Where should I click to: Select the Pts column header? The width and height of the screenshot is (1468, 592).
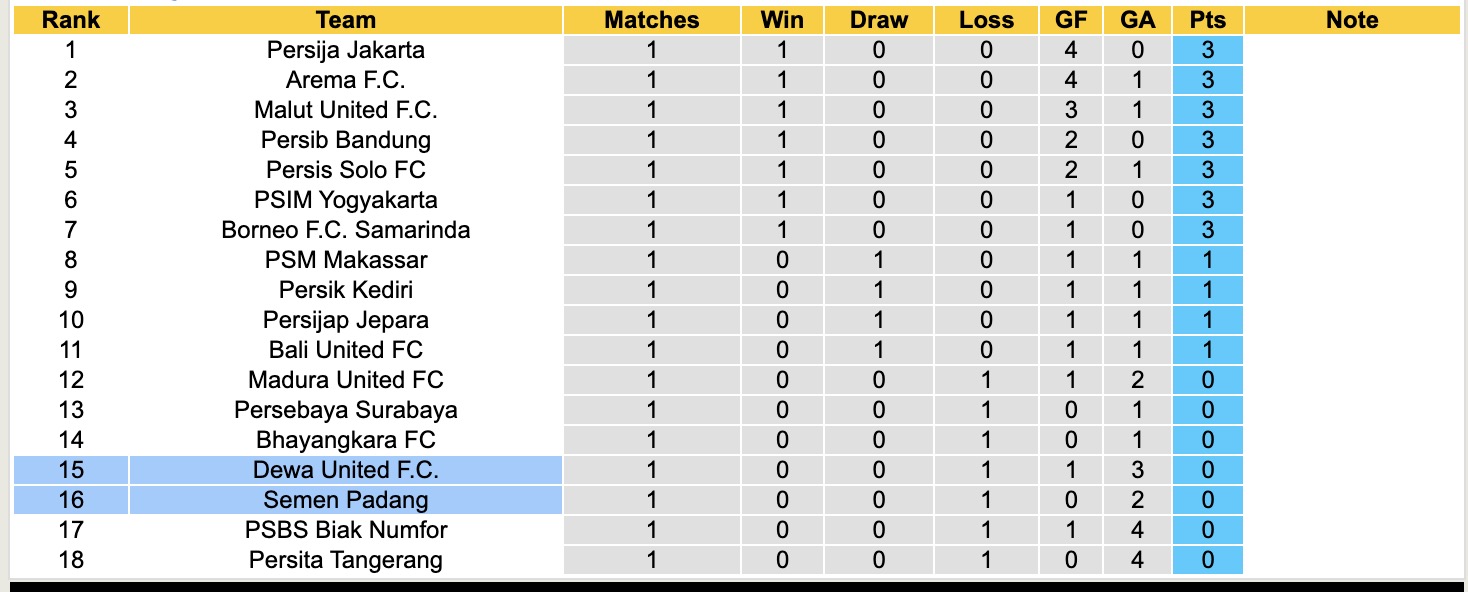(1207, 20)
